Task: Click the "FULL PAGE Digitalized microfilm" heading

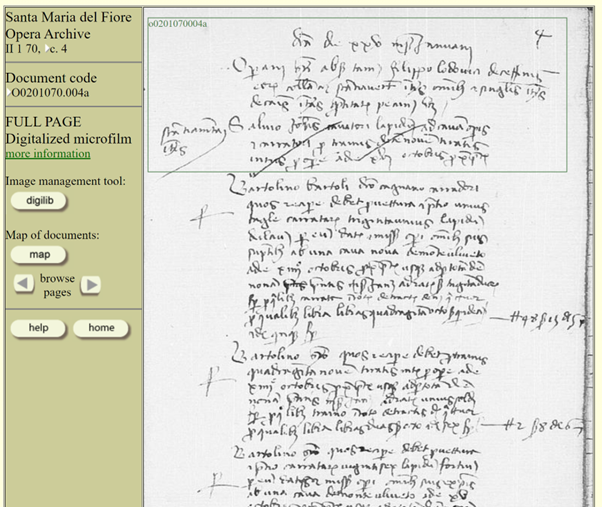Action: pyautogui.click(x=68, y=130)
